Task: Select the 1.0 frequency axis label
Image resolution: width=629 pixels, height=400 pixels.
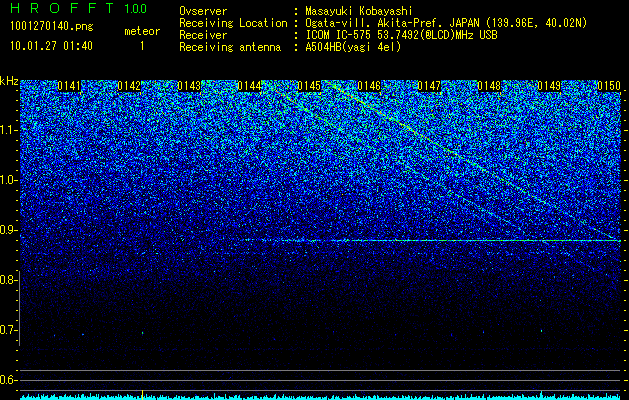Action: tap(9, 180)
